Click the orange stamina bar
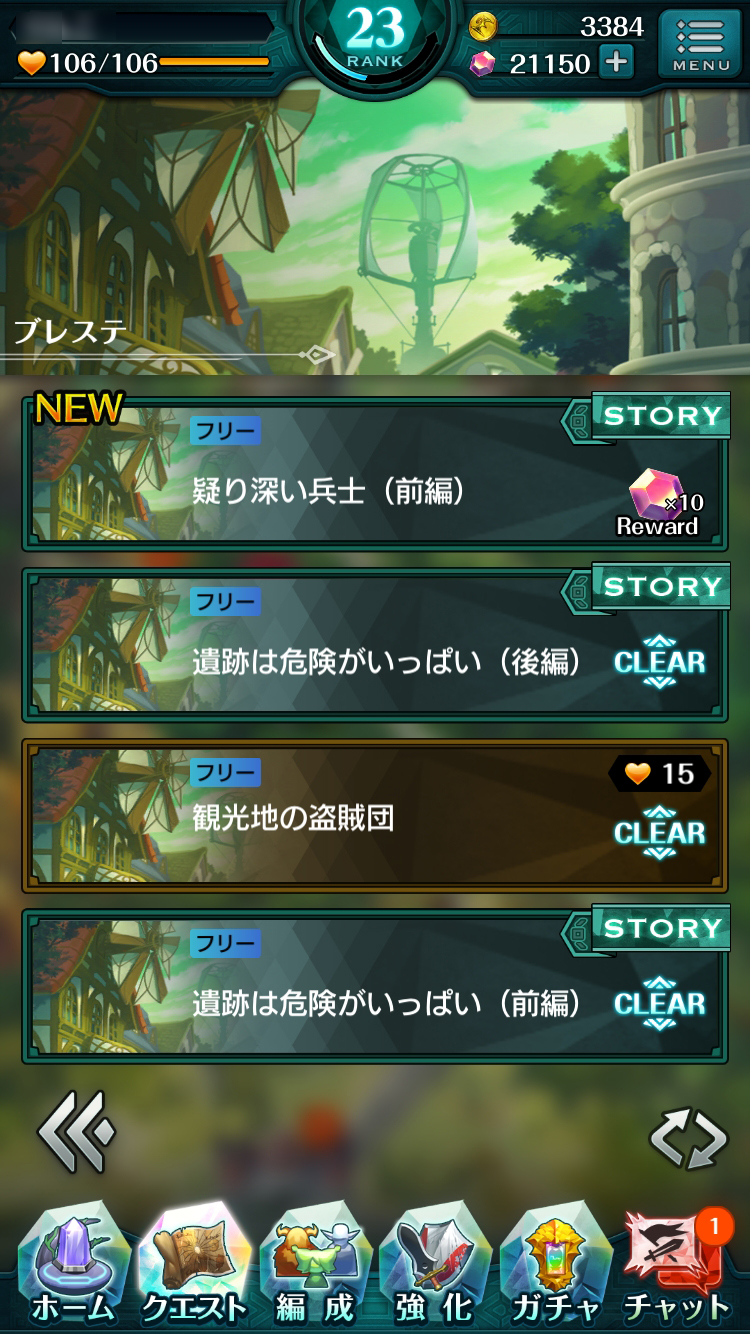Image resolution: width=750 pixels, height=1334 pixels. (214, 63)
